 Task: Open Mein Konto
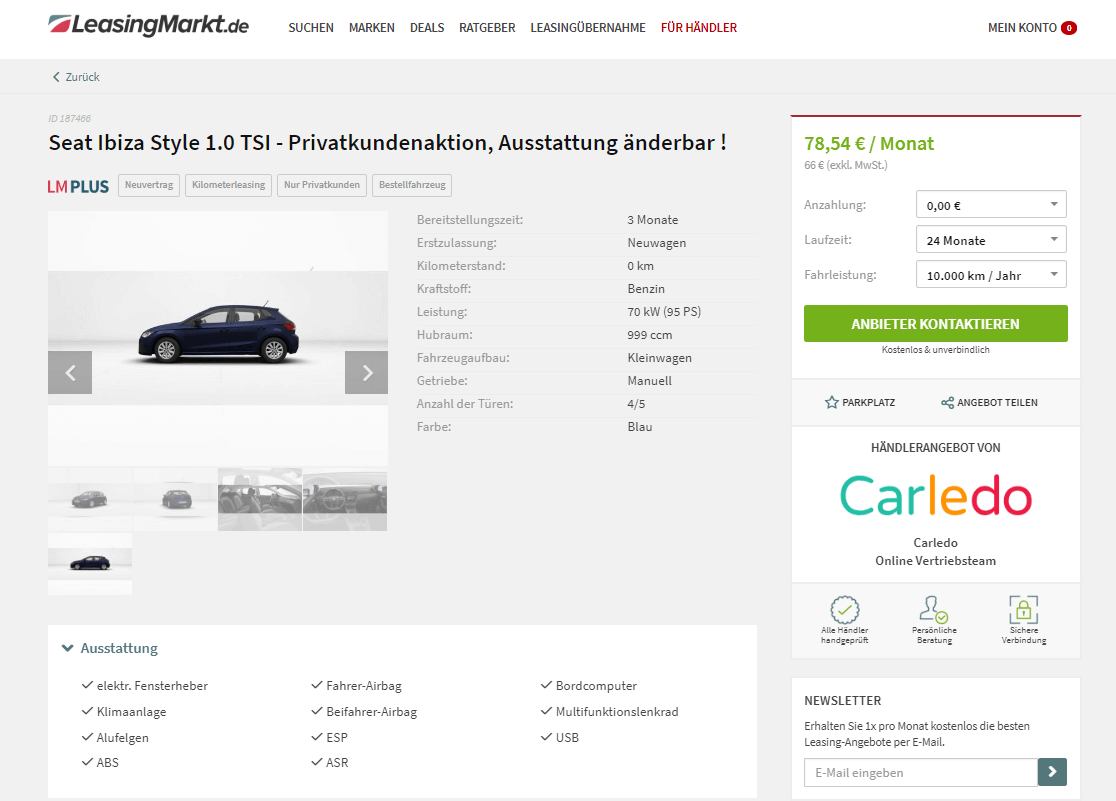pyautogui.click(x=1022, y=28)
